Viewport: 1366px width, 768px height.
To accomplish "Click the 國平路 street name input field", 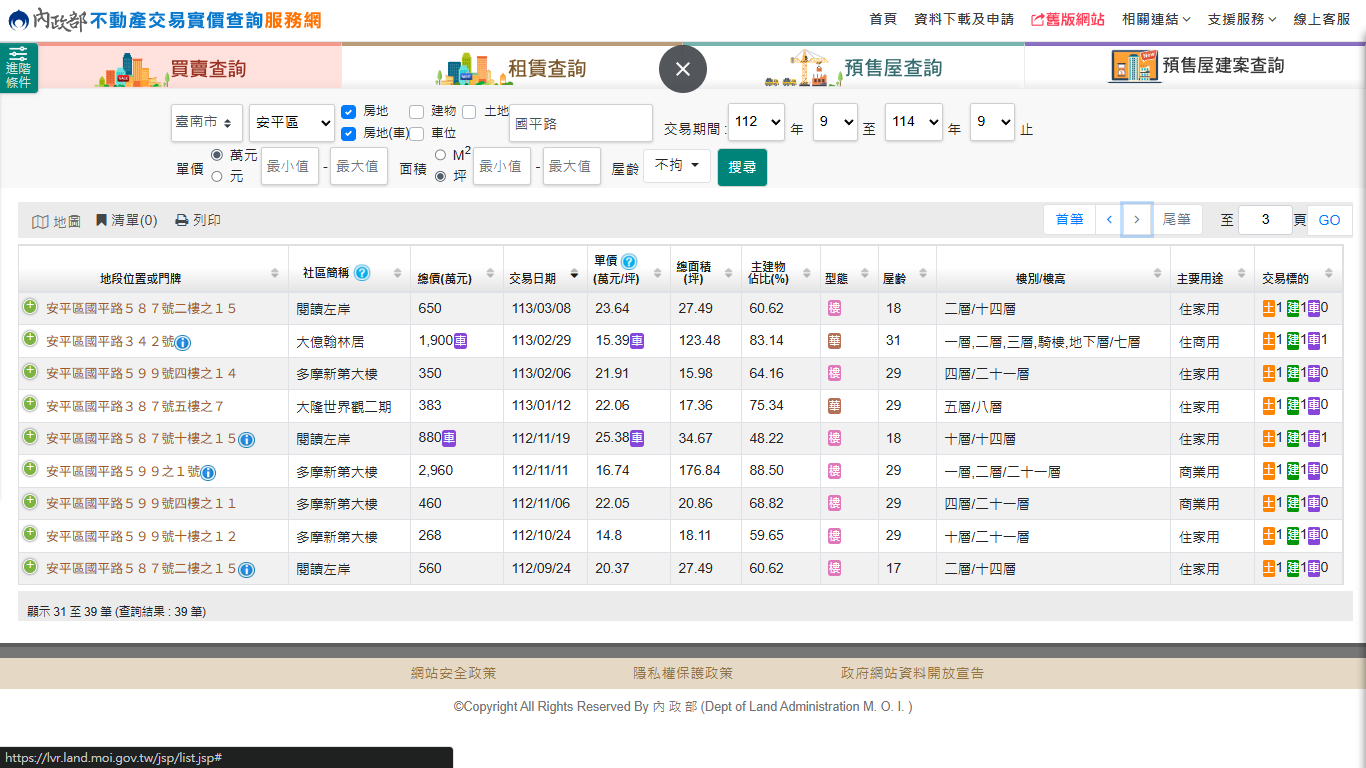I will 580,123.
